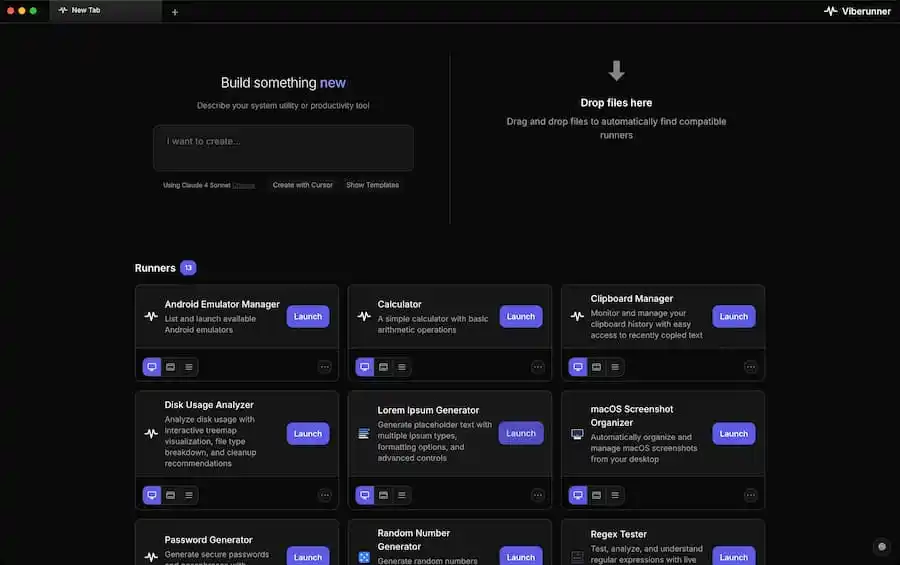
Task: Click the macOS Screenshot Organizer monitor icon
Action: (x=577, y=434)
